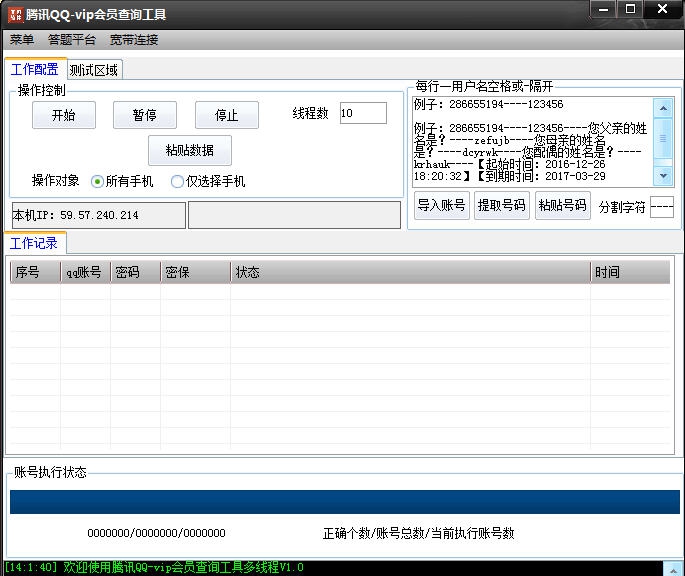Image resolution: width=685 pixels, height=576 pixels.
Task: Click the blue account execution progress bar
Action: [x=345, y=502]
